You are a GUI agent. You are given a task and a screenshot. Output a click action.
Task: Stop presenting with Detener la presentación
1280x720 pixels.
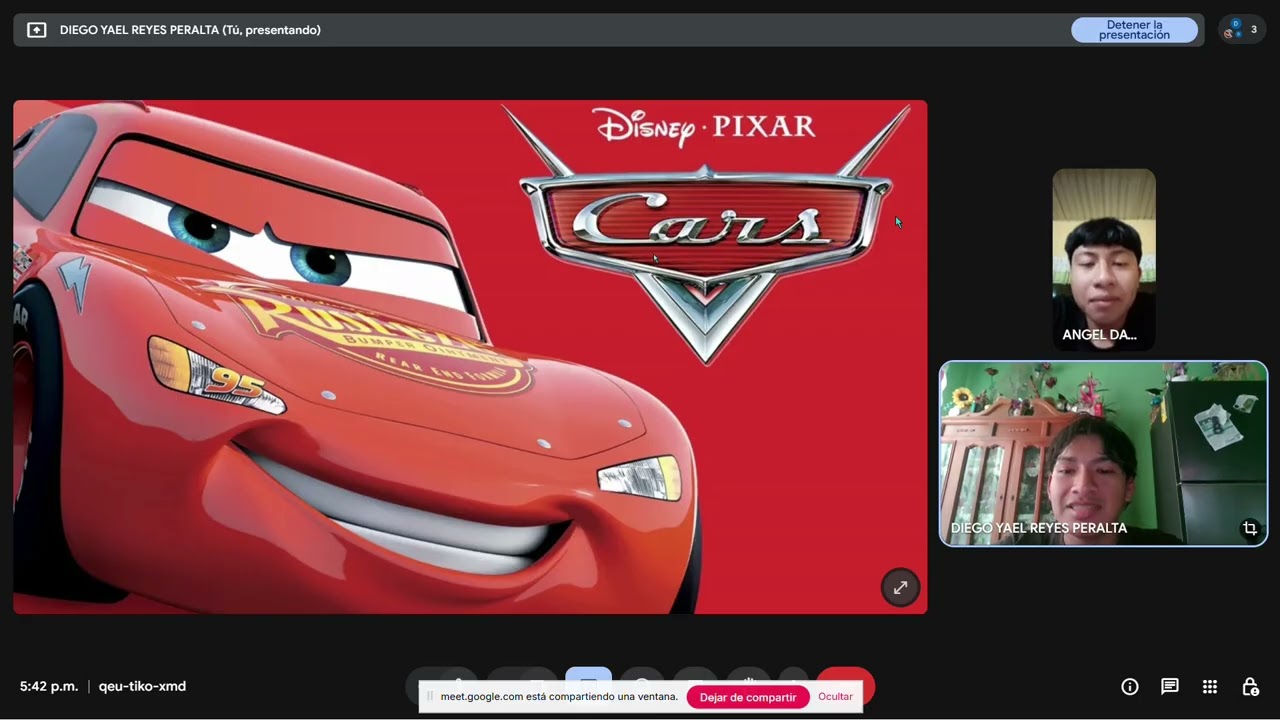coord(1134,30)
